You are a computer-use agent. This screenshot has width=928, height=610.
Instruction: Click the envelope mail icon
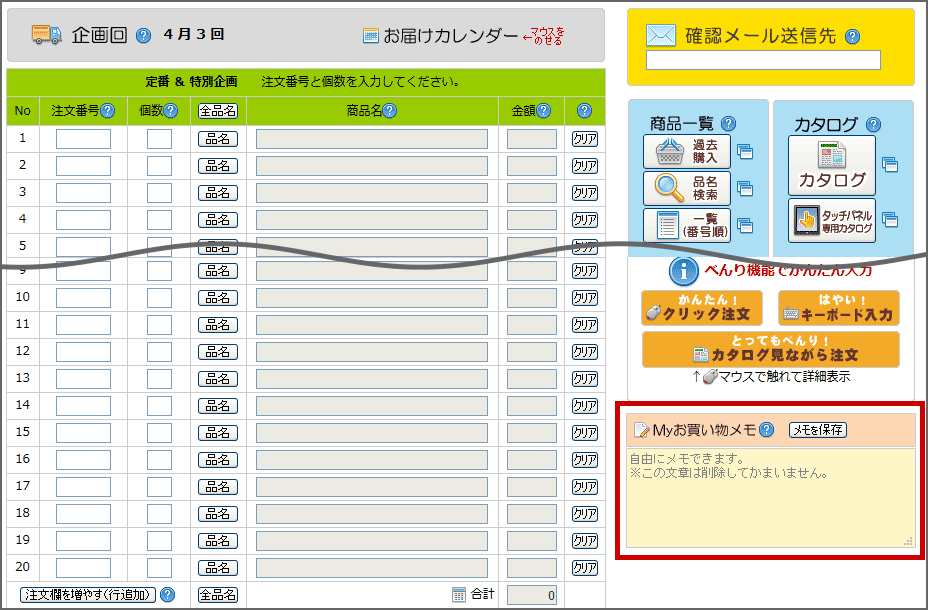(x=661, y=35)
